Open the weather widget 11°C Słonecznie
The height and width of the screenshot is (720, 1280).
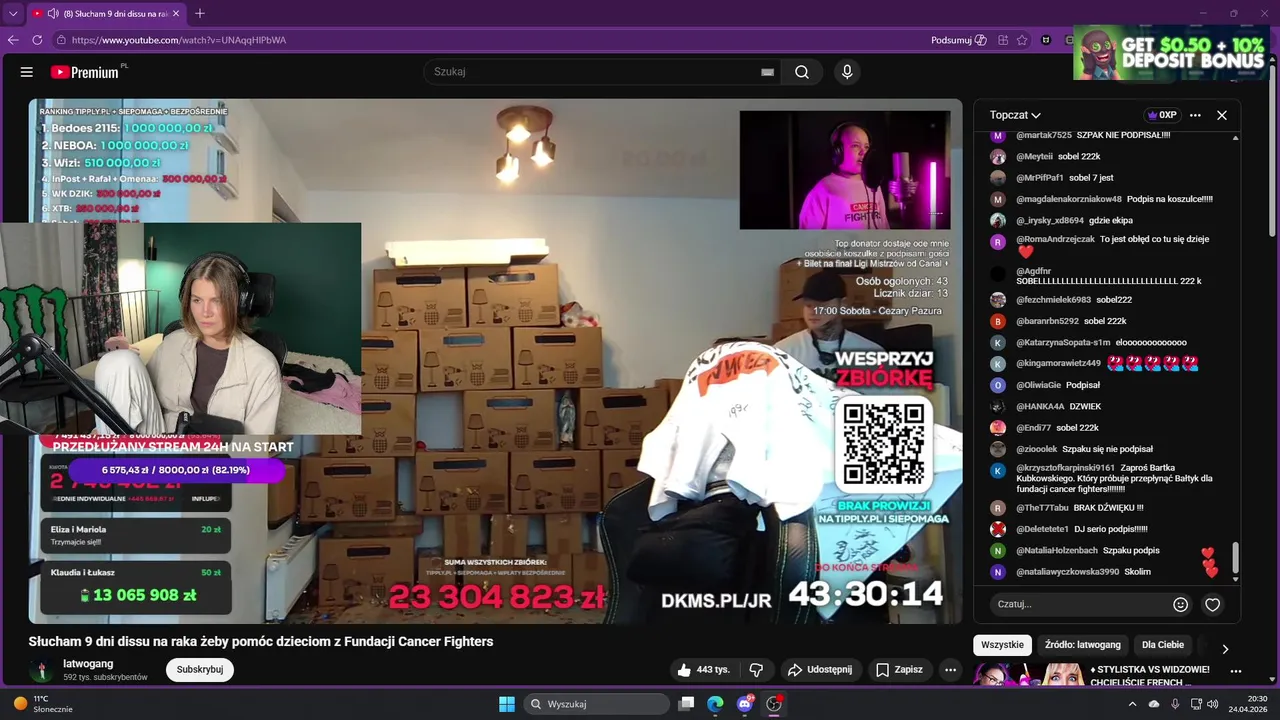(x=43, y=704)
